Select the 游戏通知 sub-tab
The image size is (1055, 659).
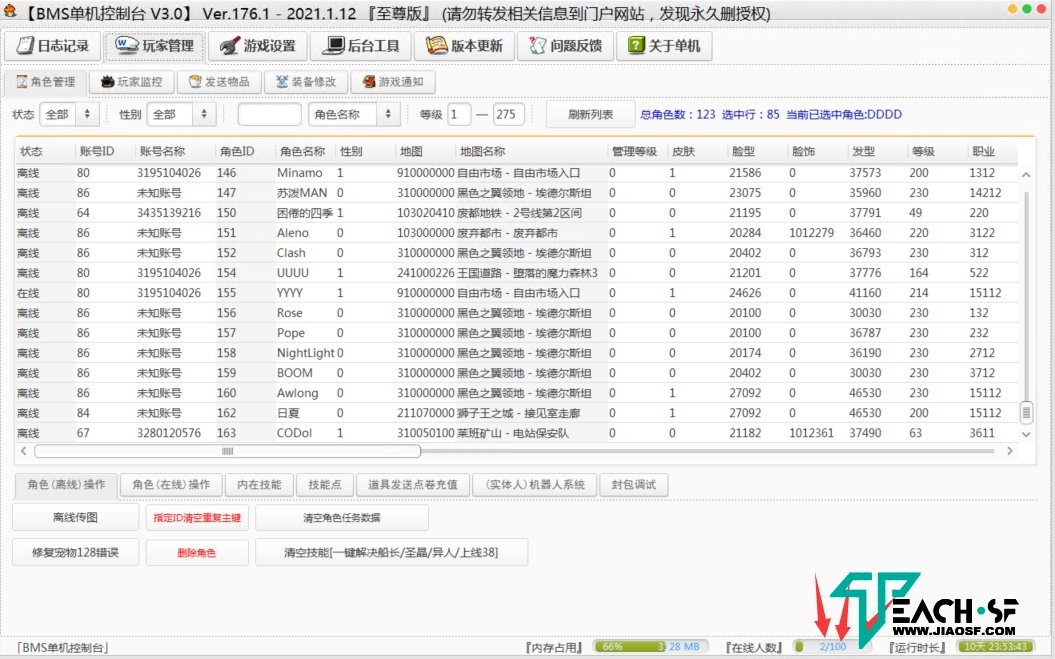[x=393, y=82]
